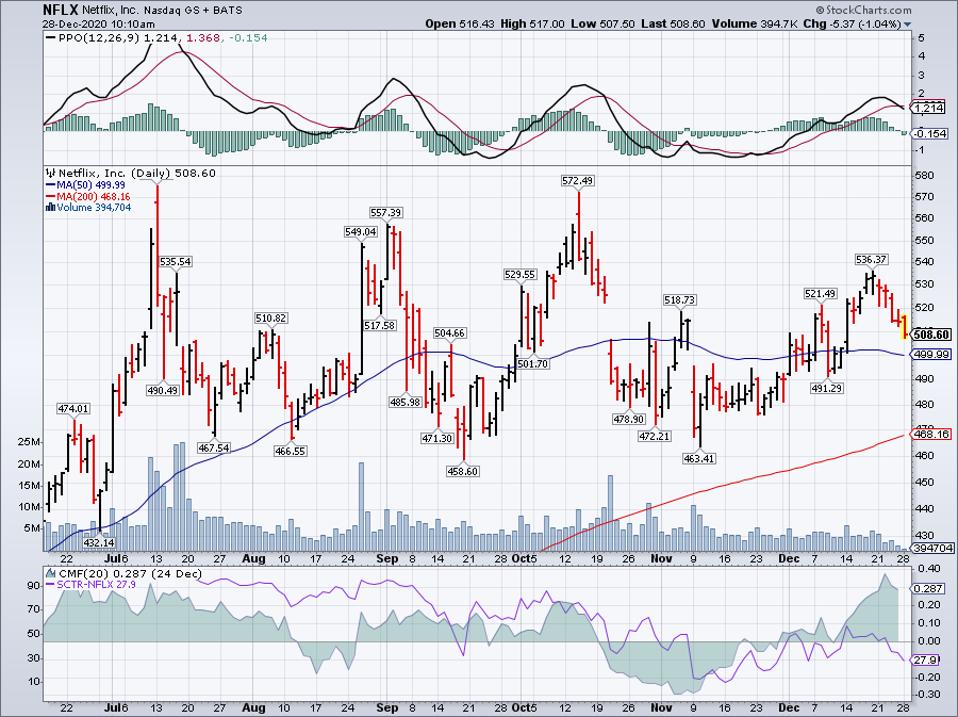Click the CMF(20) 0.287 (24 Dec) label
Viewport: 958px width, 717px height.
[129, 574]
